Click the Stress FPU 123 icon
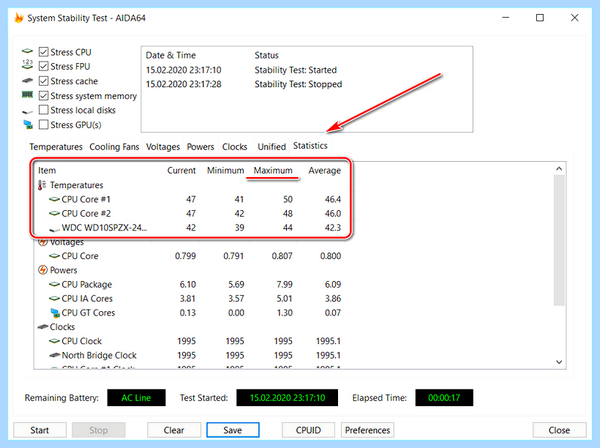The image size is (600, 448). [27, 65]
